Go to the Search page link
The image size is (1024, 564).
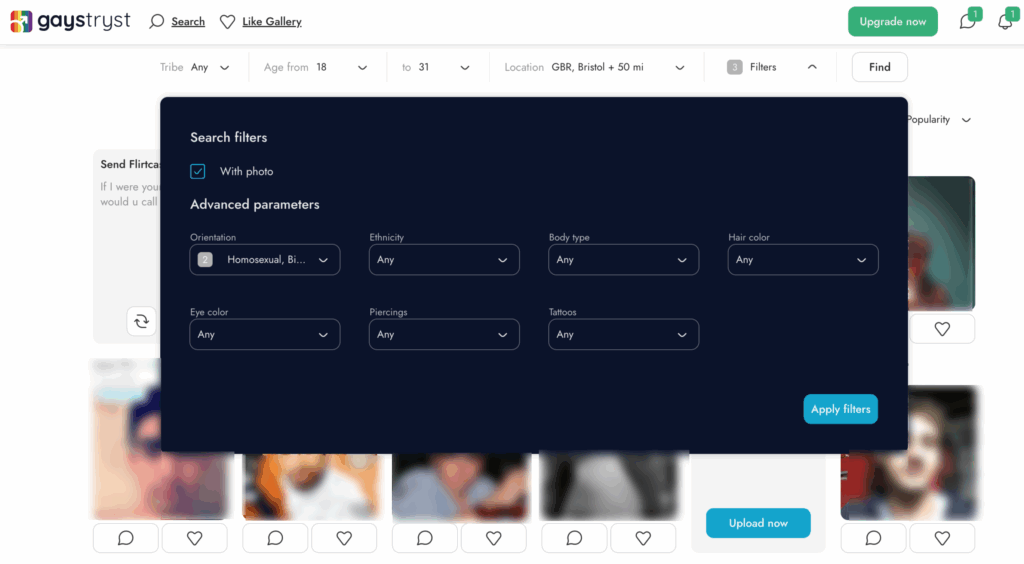(188, 22)
